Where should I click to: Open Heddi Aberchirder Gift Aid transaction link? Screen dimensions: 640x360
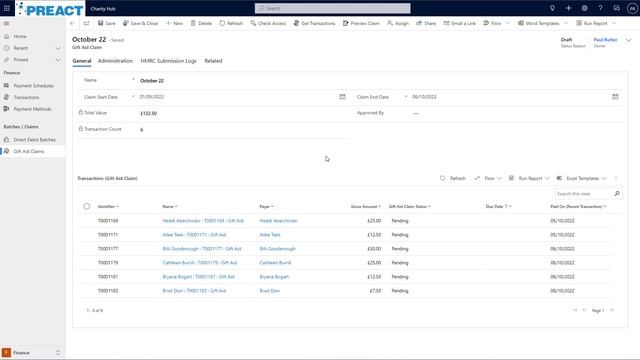(x=203, y=221)
